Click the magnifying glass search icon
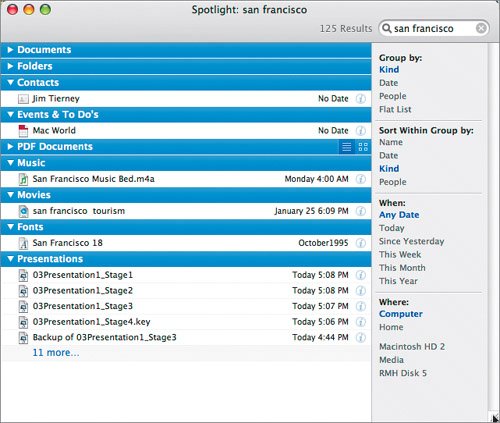 coord(386,28)
